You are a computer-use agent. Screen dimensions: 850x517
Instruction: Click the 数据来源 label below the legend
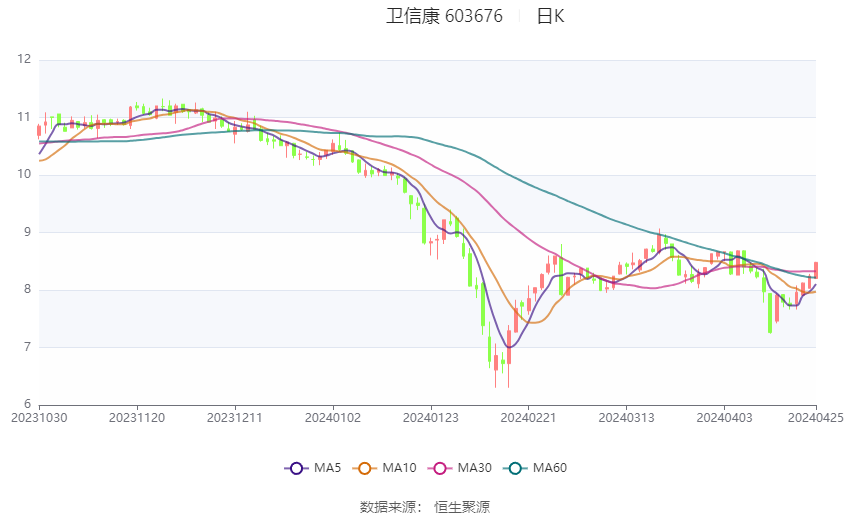click(x=387, y=507)
